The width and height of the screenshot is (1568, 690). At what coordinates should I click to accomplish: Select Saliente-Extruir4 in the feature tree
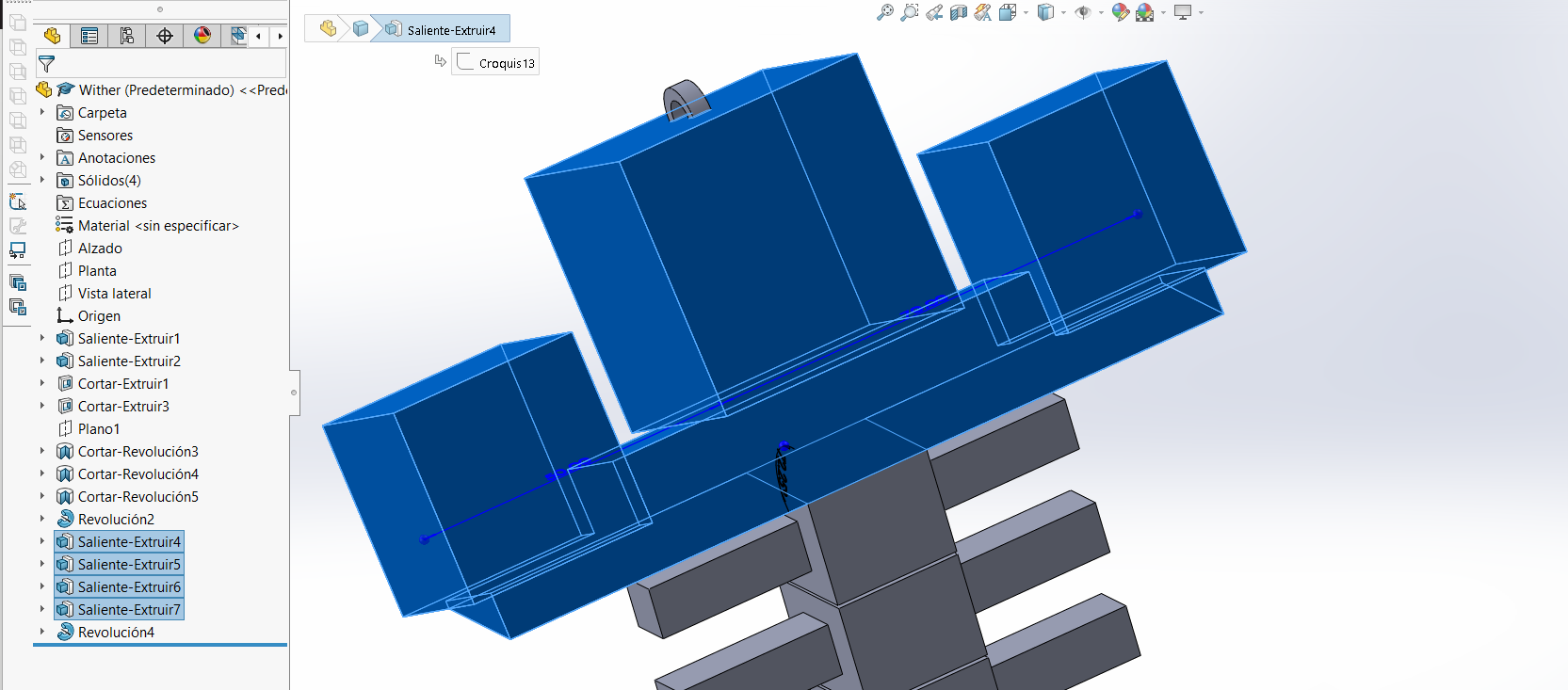pos(119,542)
